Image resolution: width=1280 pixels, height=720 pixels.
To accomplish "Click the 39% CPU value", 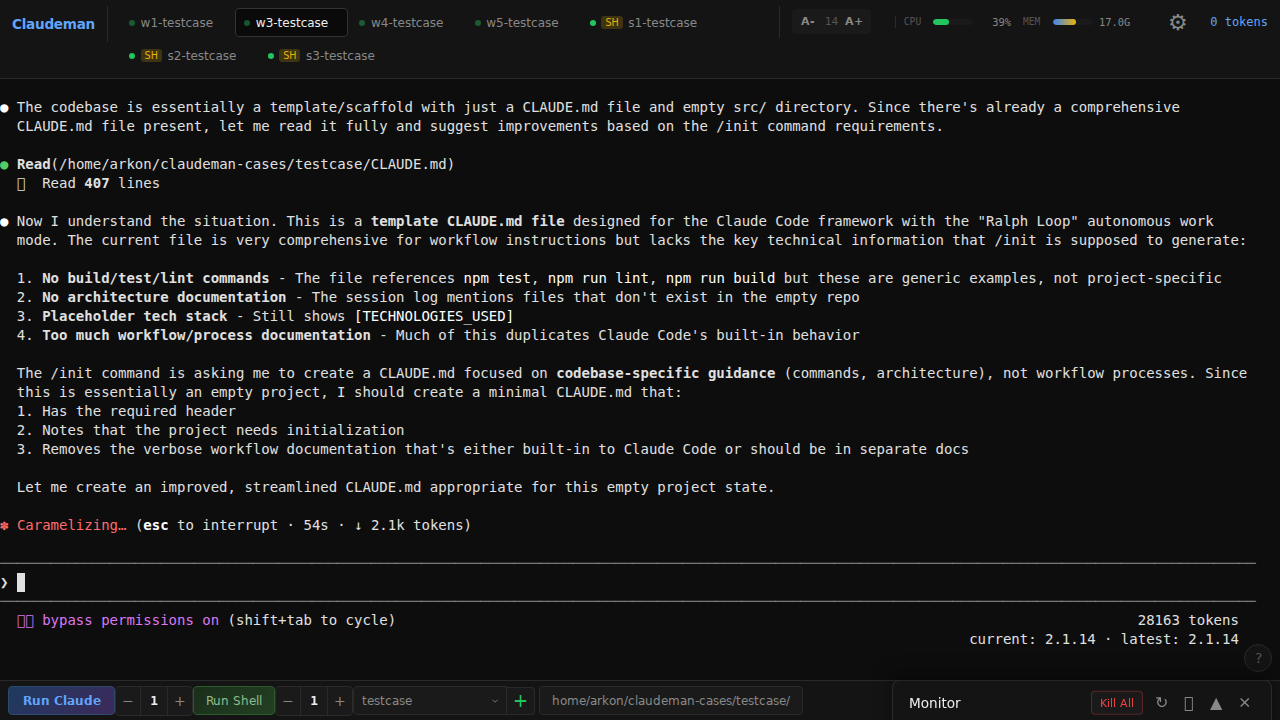I will pos(1001,22).
